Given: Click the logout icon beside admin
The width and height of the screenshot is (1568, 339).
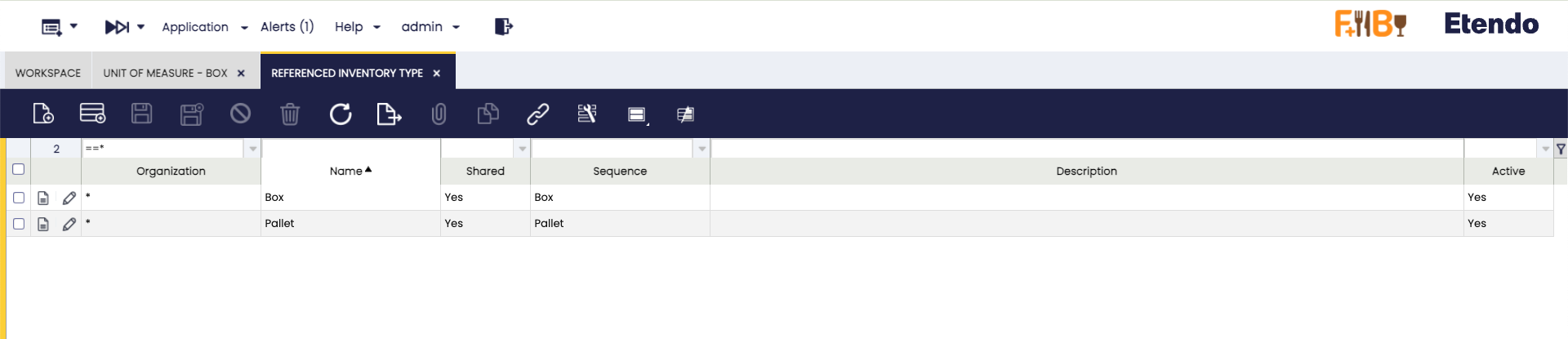Looking at the screenshot, I should coord(503,27).
